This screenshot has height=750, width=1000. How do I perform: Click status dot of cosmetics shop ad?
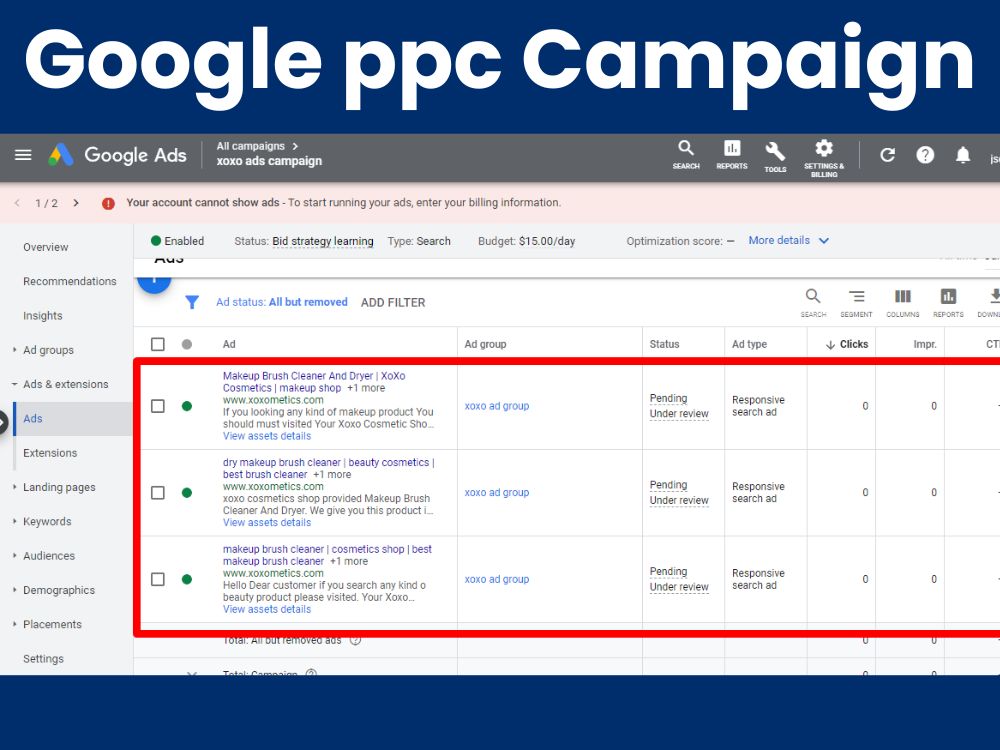(x=187, y=580)
